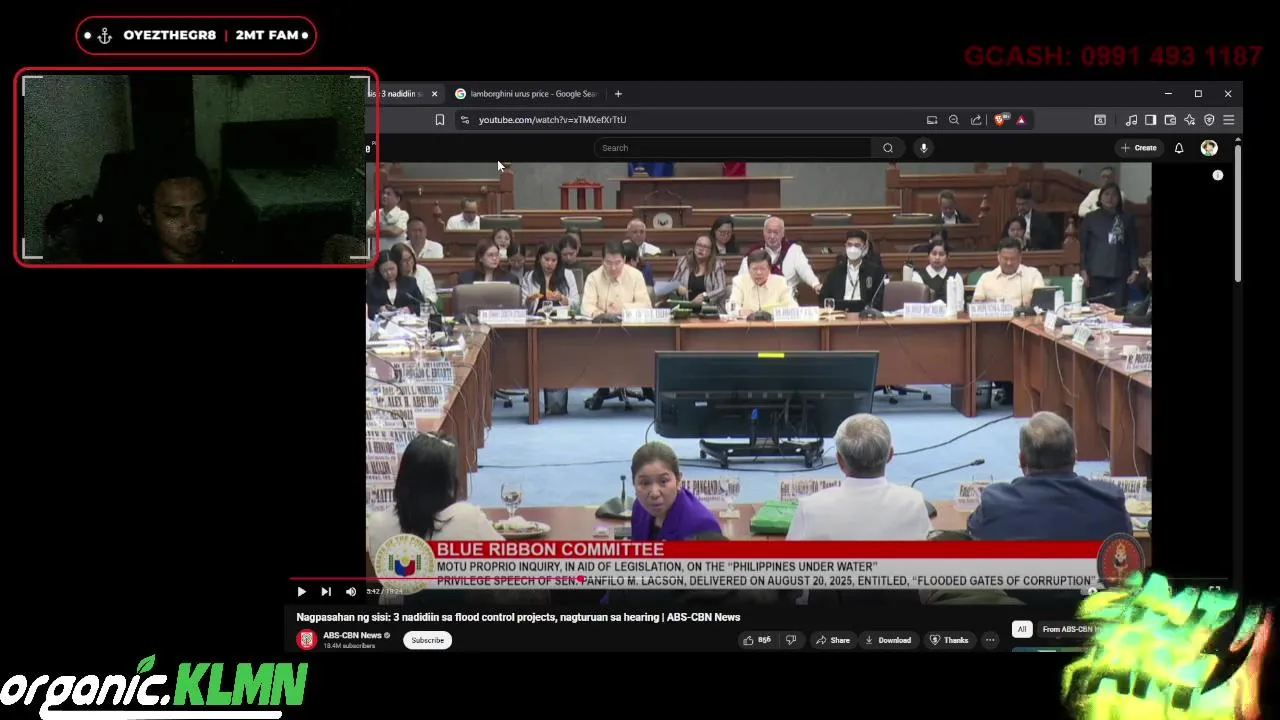Viewport: 1280px width, 720px height.
Task: Open site settings icon beside URL
Action: (x=464, y=120)
